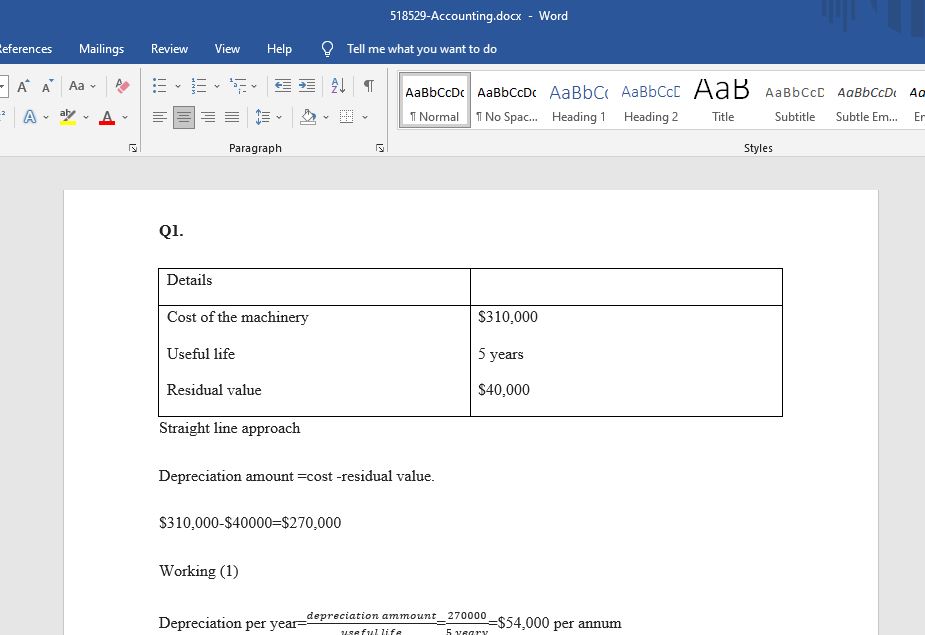
Task: Switch to the Mailings tab
Action: click(x=101, y=49)
